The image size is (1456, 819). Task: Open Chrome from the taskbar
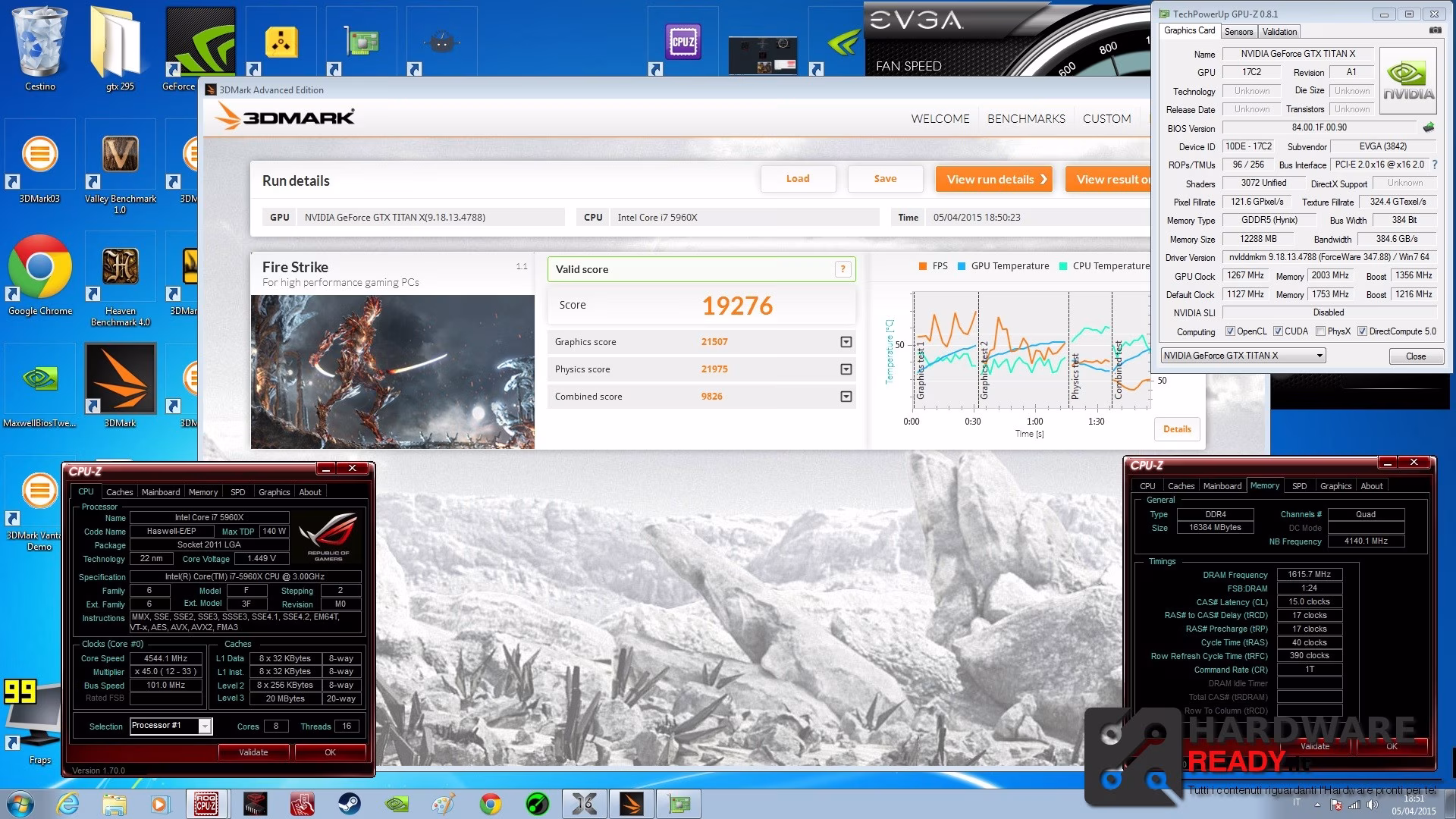click(491, 804)
